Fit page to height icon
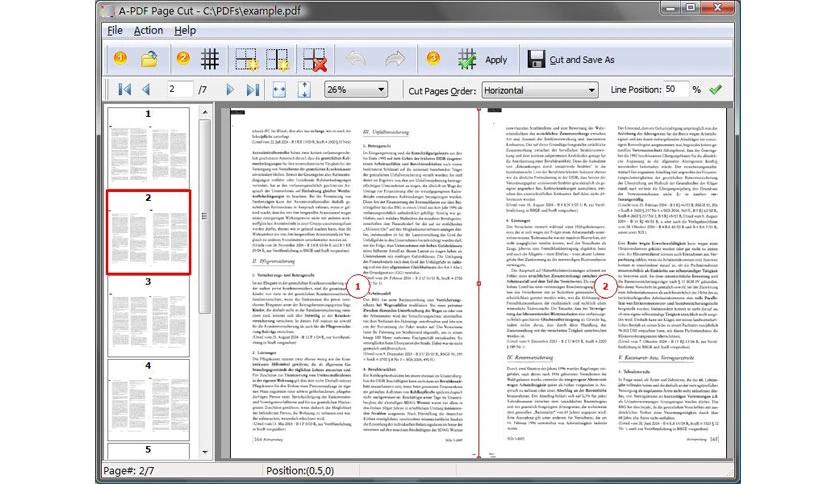This screenshot has width=836, height=484. pos(304,90)
